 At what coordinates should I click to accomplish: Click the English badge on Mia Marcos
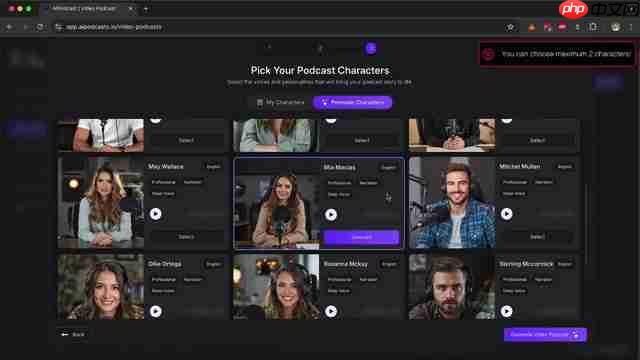coord(388,167)
